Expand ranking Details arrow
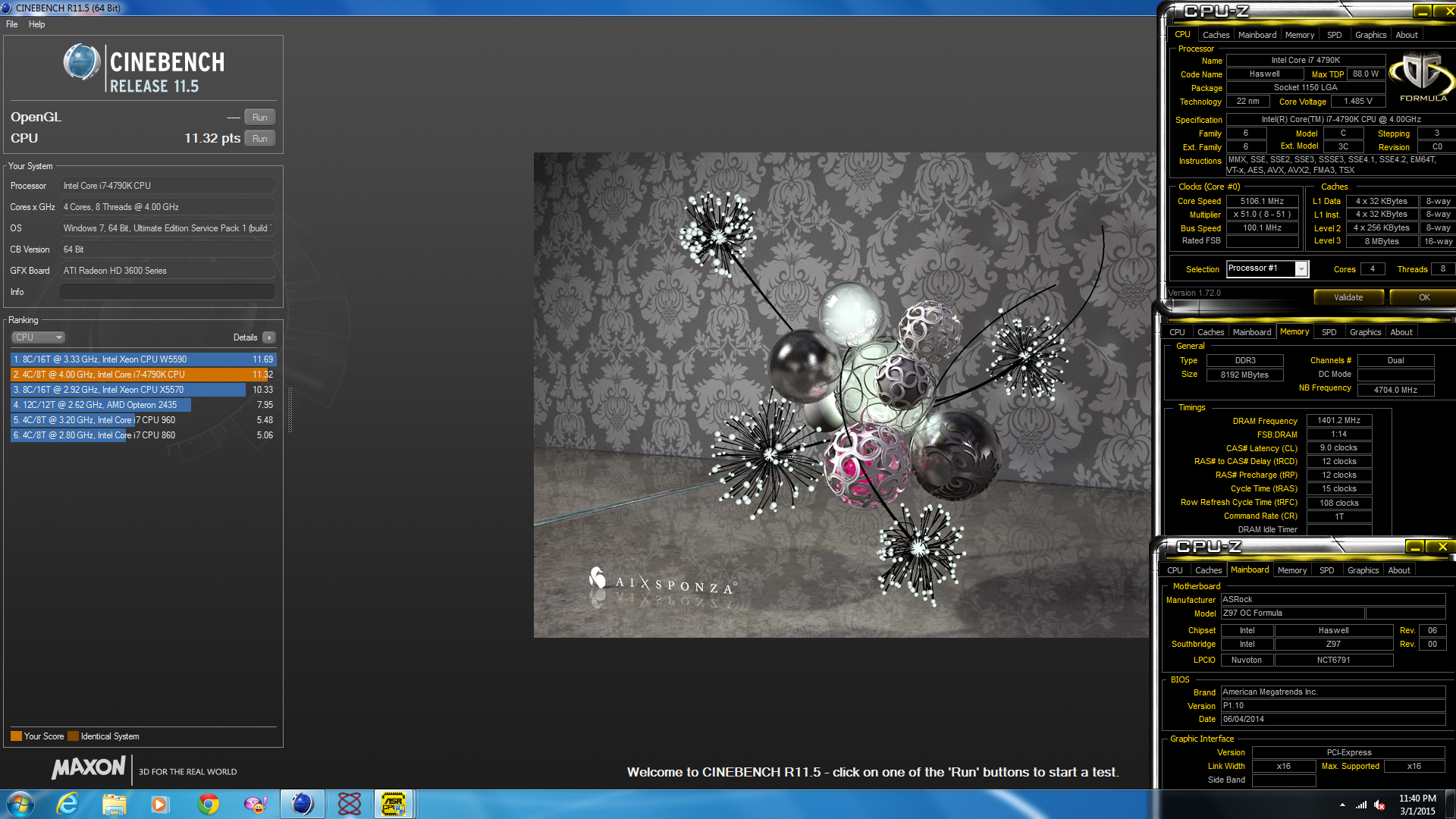 (269, 337)
